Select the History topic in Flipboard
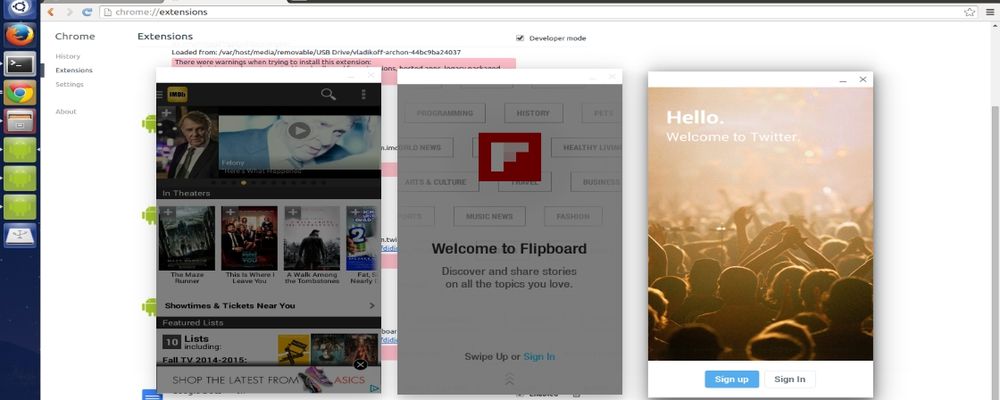This screenshot has width=1000, height=400. 533,113
